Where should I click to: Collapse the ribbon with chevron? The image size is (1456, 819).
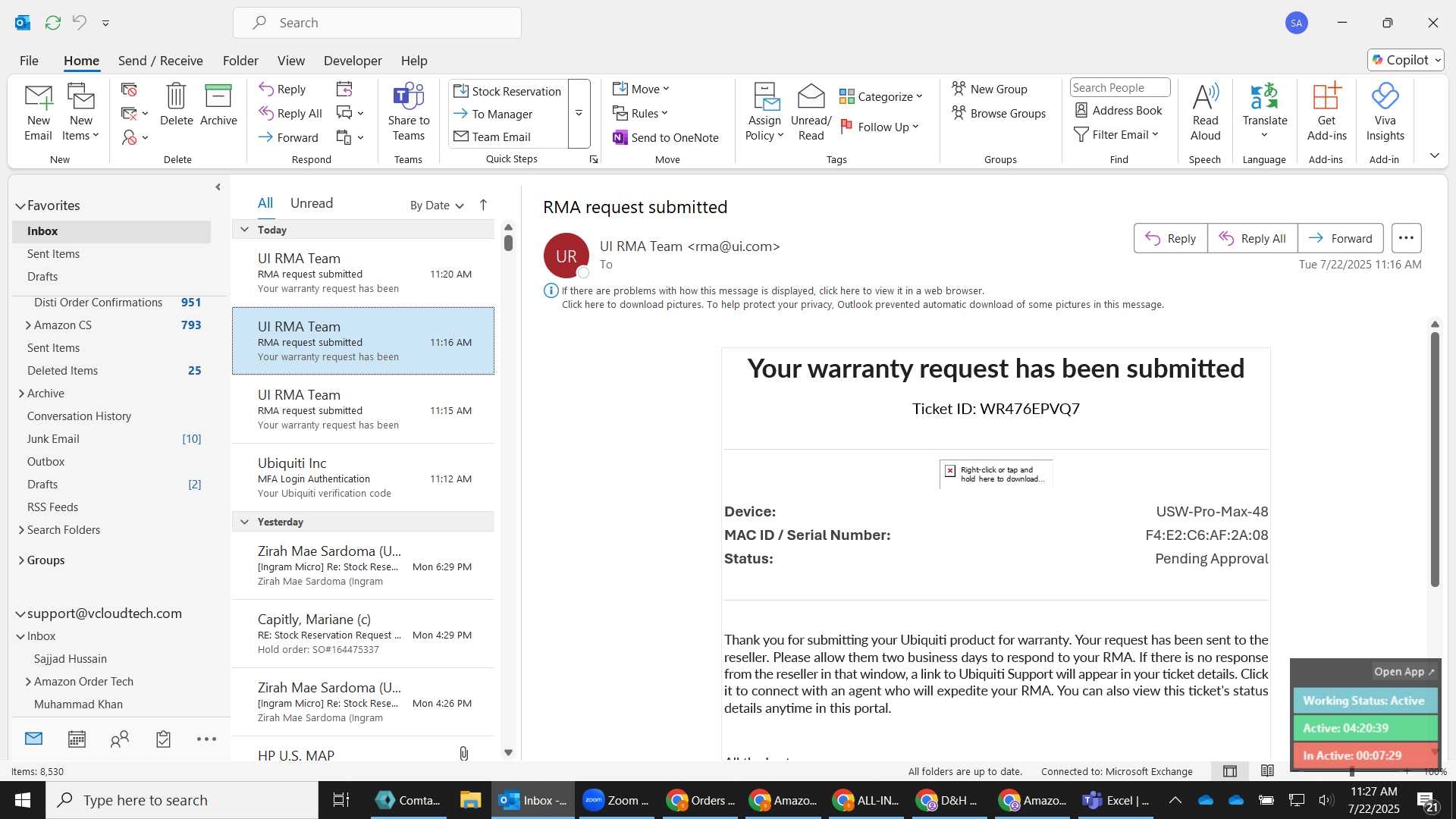(x=1434, y=155)
